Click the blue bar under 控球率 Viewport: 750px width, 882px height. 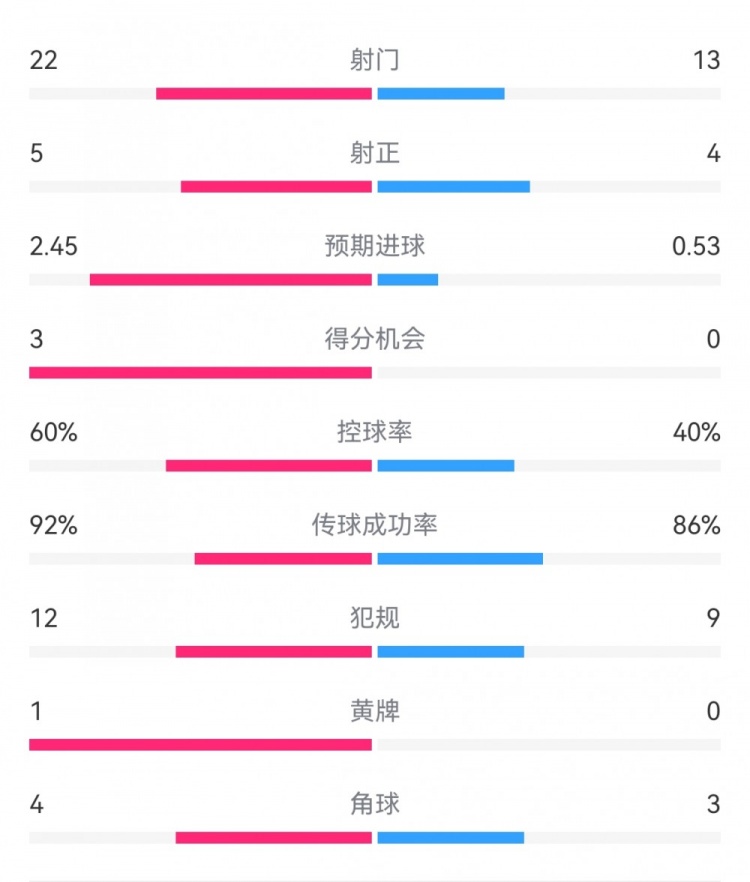click(x=446, y=466)
